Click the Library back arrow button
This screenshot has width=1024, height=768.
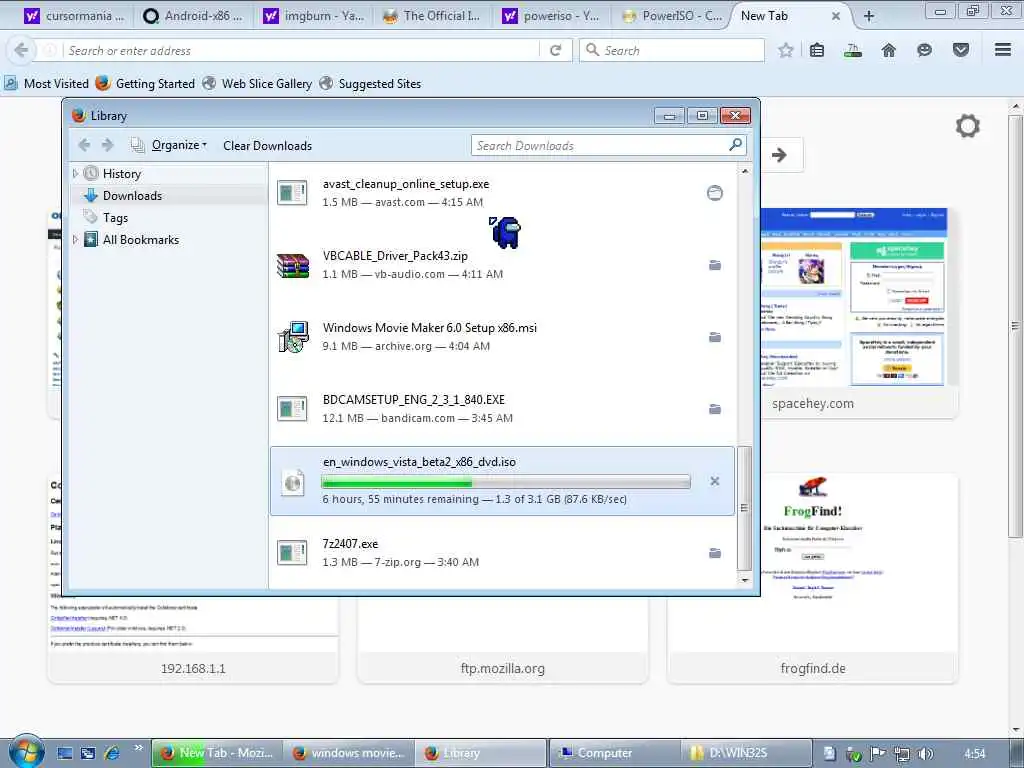[84, 145]
